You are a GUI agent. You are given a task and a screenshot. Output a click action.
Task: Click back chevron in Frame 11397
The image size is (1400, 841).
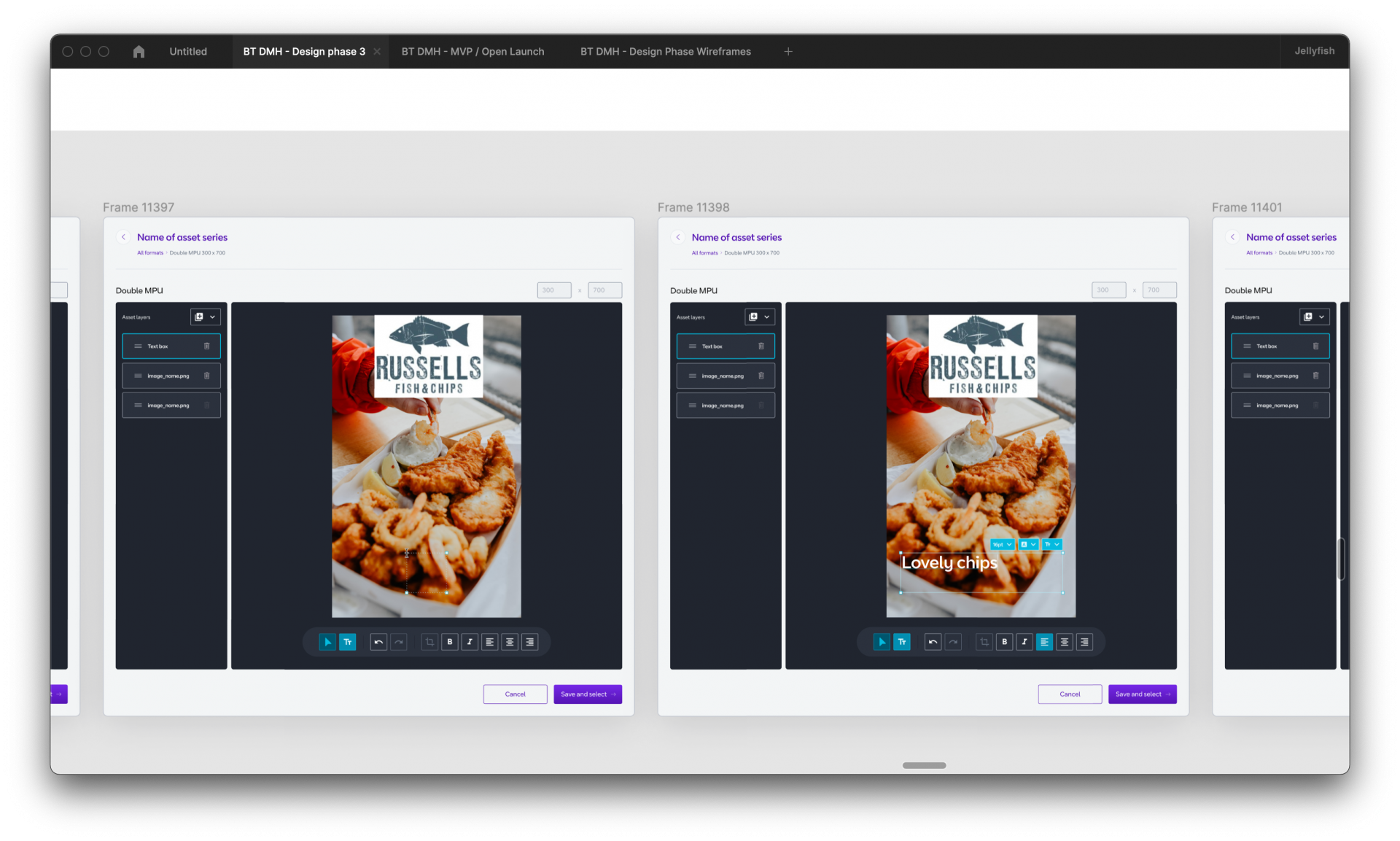pyautogui.click(x=123, y=237)
